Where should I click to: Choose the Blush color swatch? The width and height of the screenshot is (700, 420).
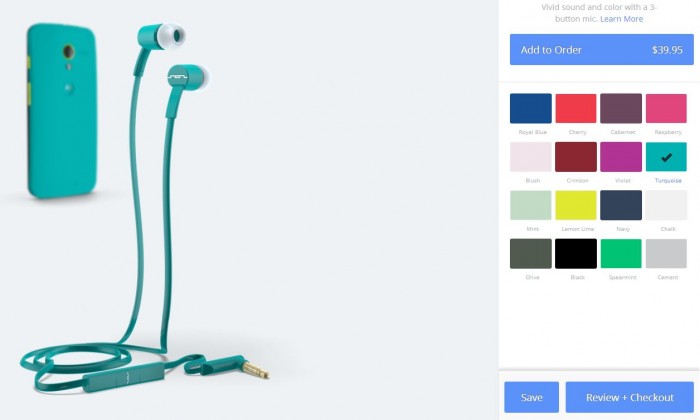530,157
